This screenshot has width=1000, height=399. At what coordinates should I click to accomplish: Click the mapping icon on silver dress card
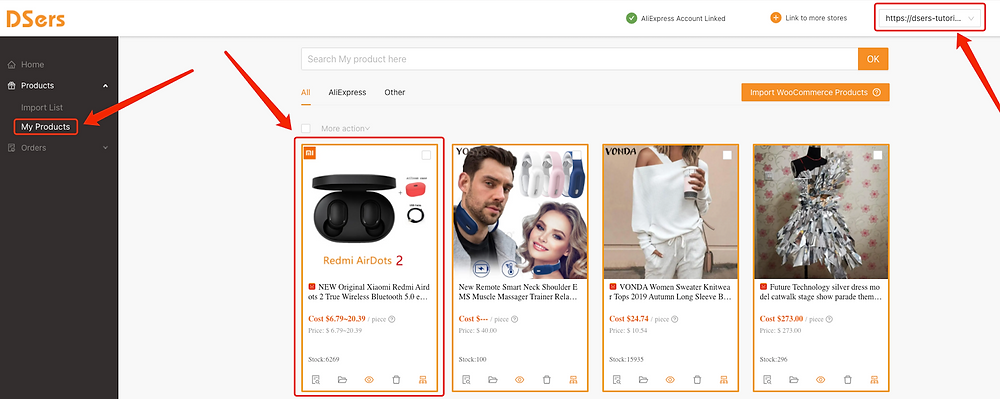(x=874, y=379)
